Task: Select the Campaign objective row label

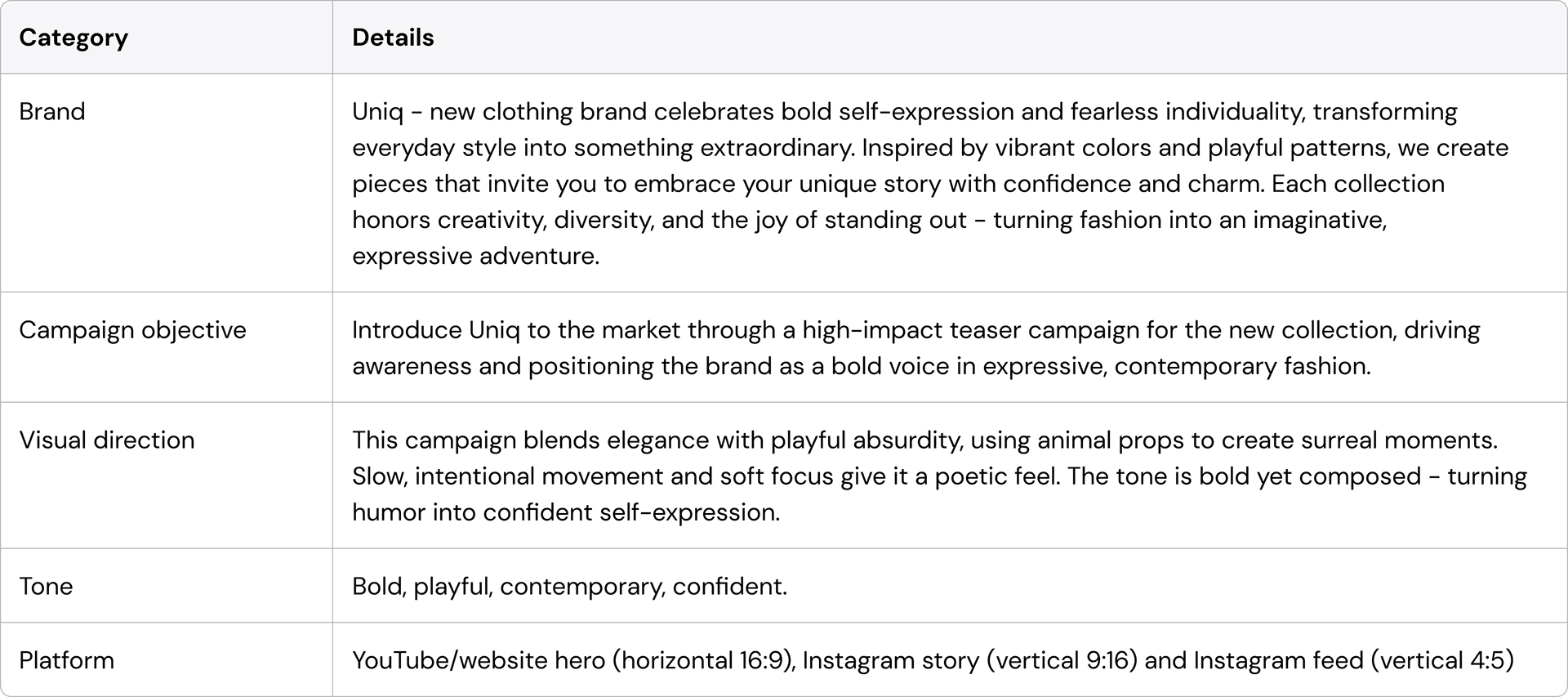Action: [x=132, y=329]
